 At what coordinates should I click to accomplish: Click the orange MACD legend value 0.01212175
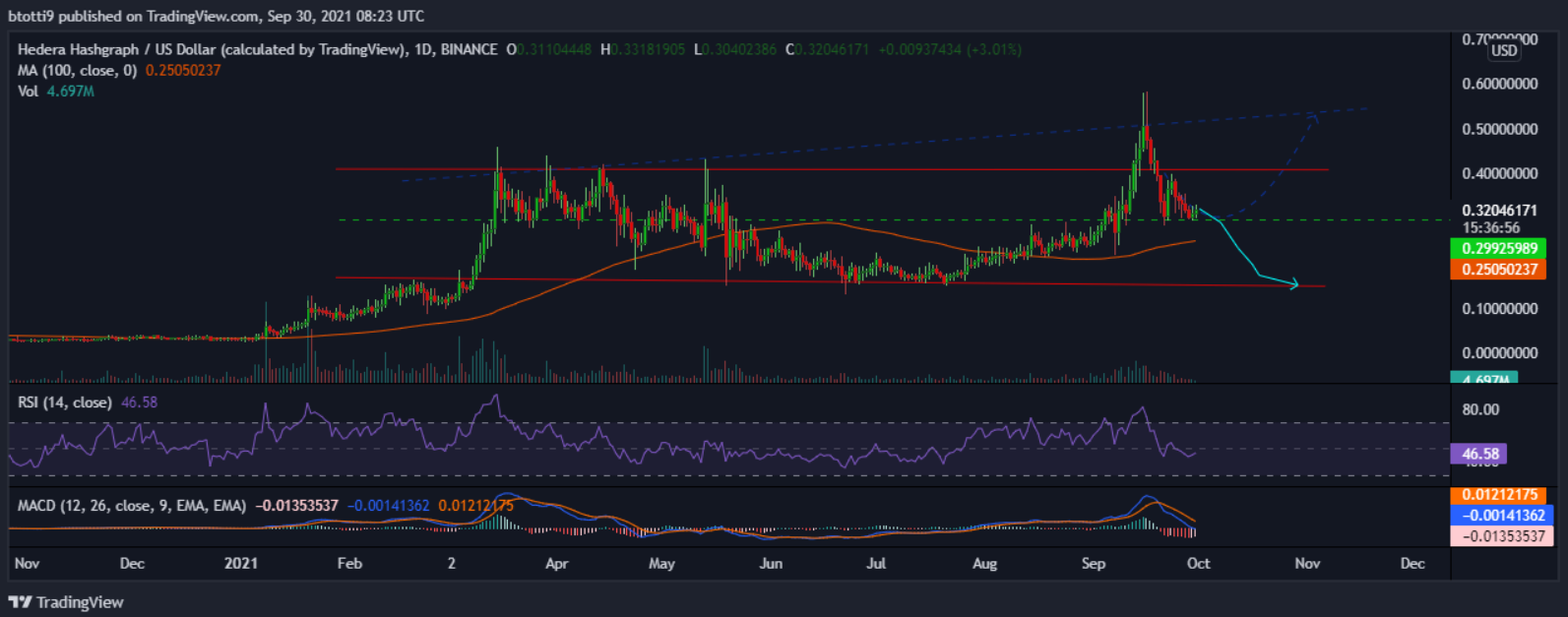point(476,506)
